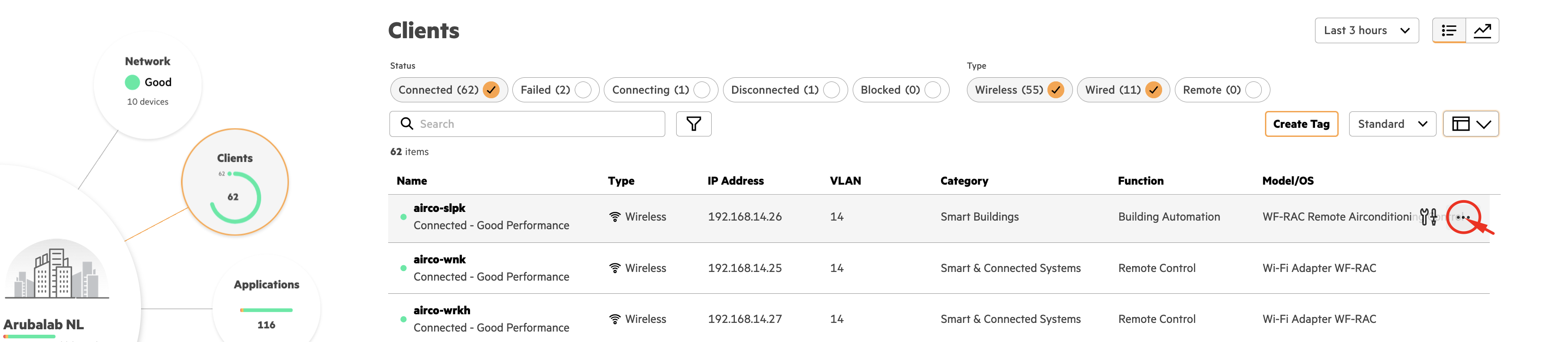Enable the Disconnected (1) status filter

point(831,90)
